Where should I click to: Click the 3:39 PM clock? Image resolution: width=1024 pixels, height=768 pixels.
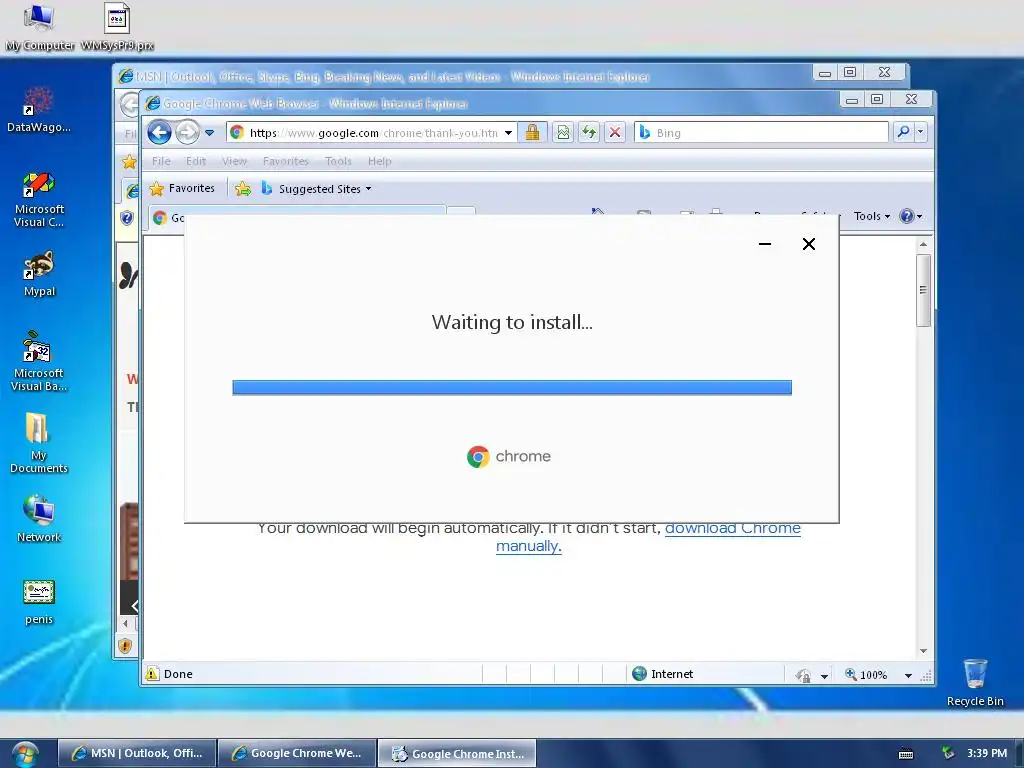pyautogui.click(x=987, y=753)
